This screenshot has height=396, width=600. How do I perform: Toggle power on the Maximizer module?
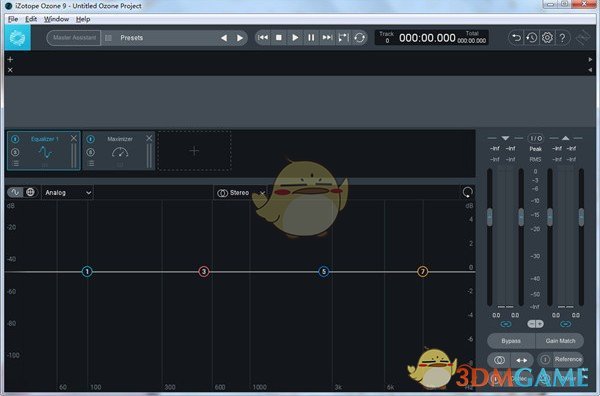(x=90, y=139)
